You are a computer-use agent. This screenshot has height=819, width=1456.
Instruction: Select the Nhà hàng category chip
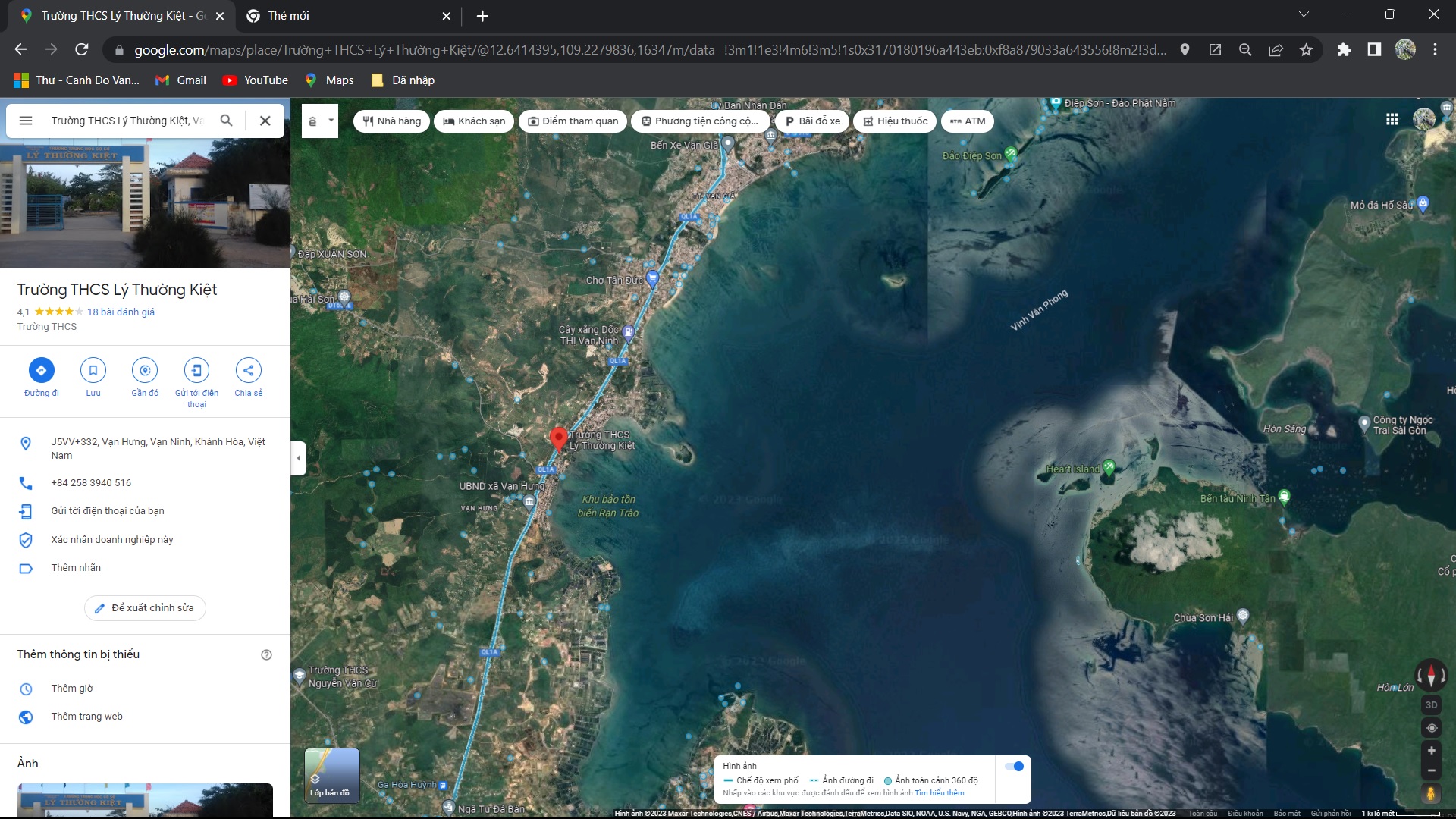(391, 121)
